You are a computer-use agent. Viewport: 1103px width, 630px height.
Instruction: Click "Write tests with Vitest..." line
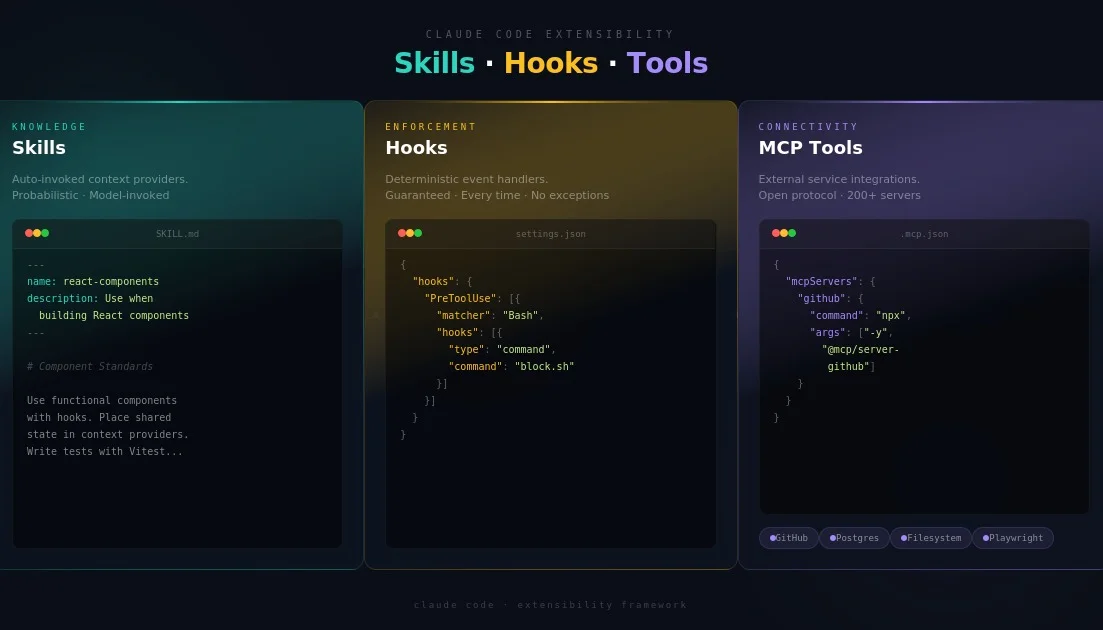coord(105,451)
